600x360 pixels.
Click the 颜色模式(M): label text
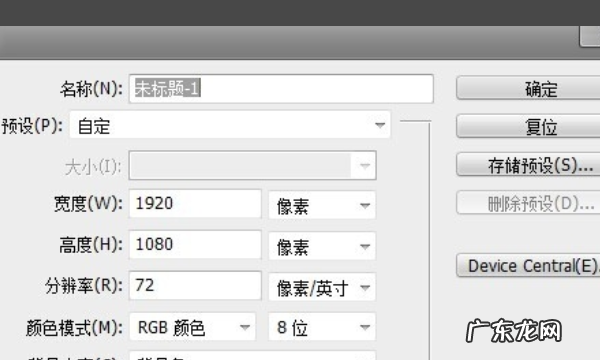tap(74, 328)
